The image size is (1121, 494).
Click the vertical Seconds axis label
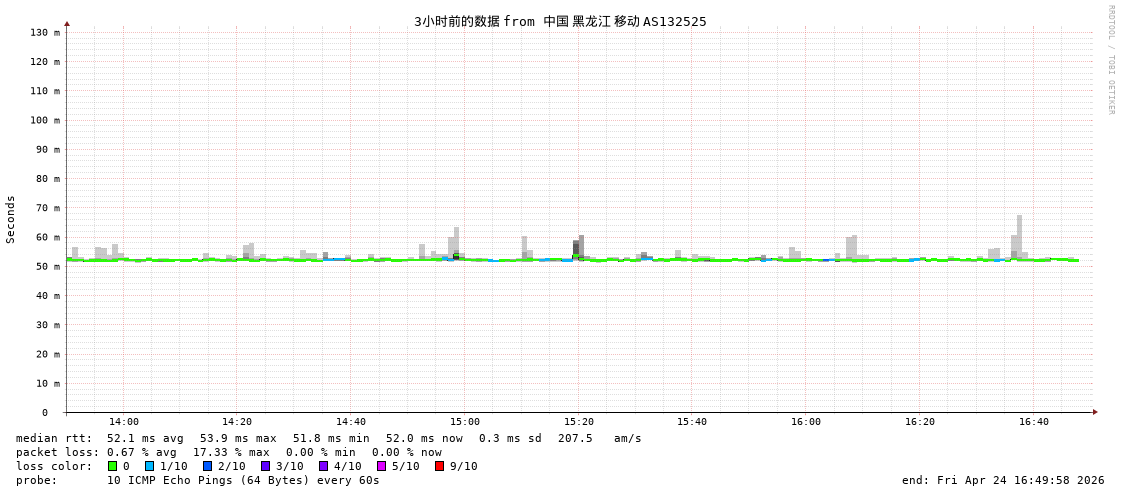point(11,219)
